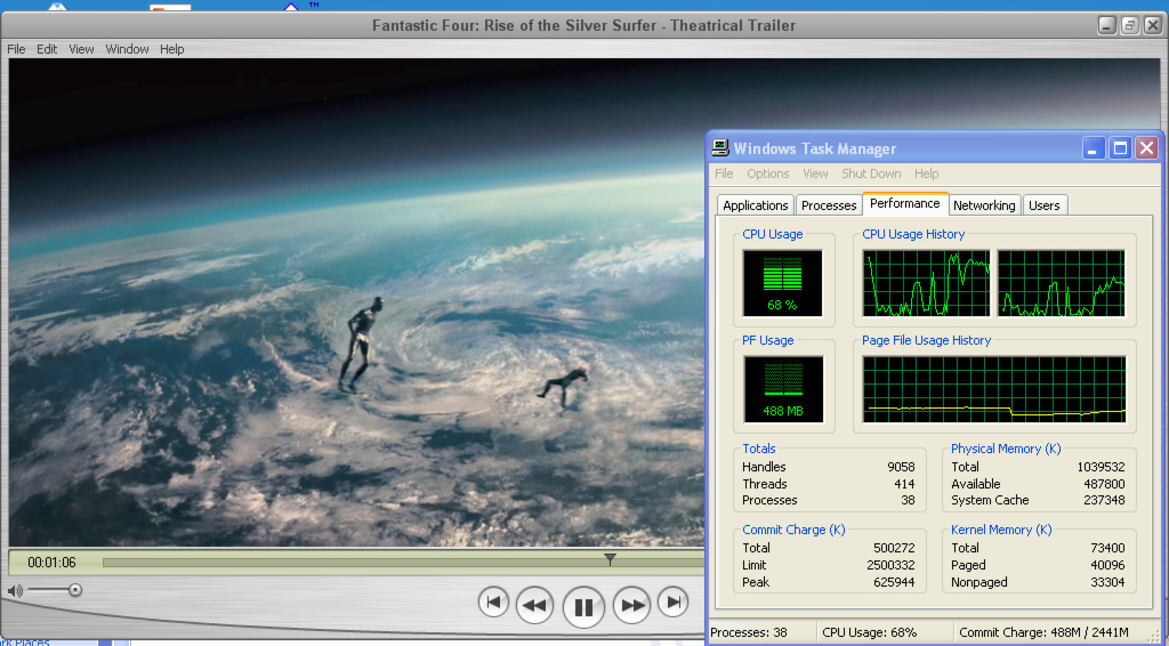Switch to the Processes tab
Image resolution: width=1169 pixels, height=646 pixels.
(828, 205)
